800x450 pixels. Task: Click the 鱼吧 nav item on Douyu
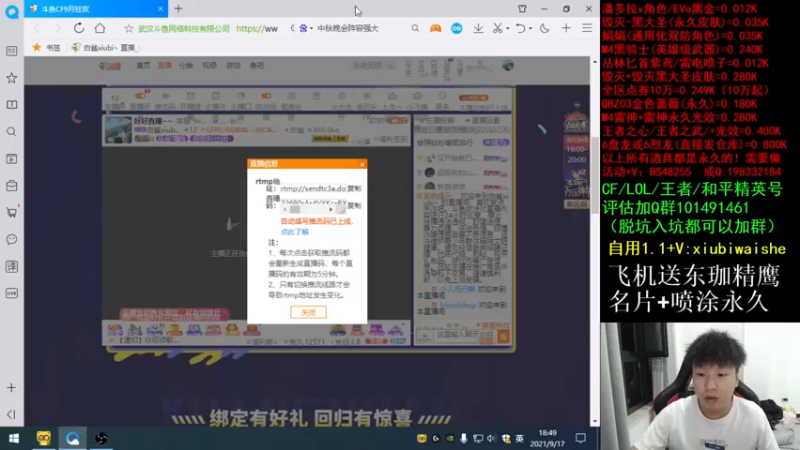tap(257, 65)
